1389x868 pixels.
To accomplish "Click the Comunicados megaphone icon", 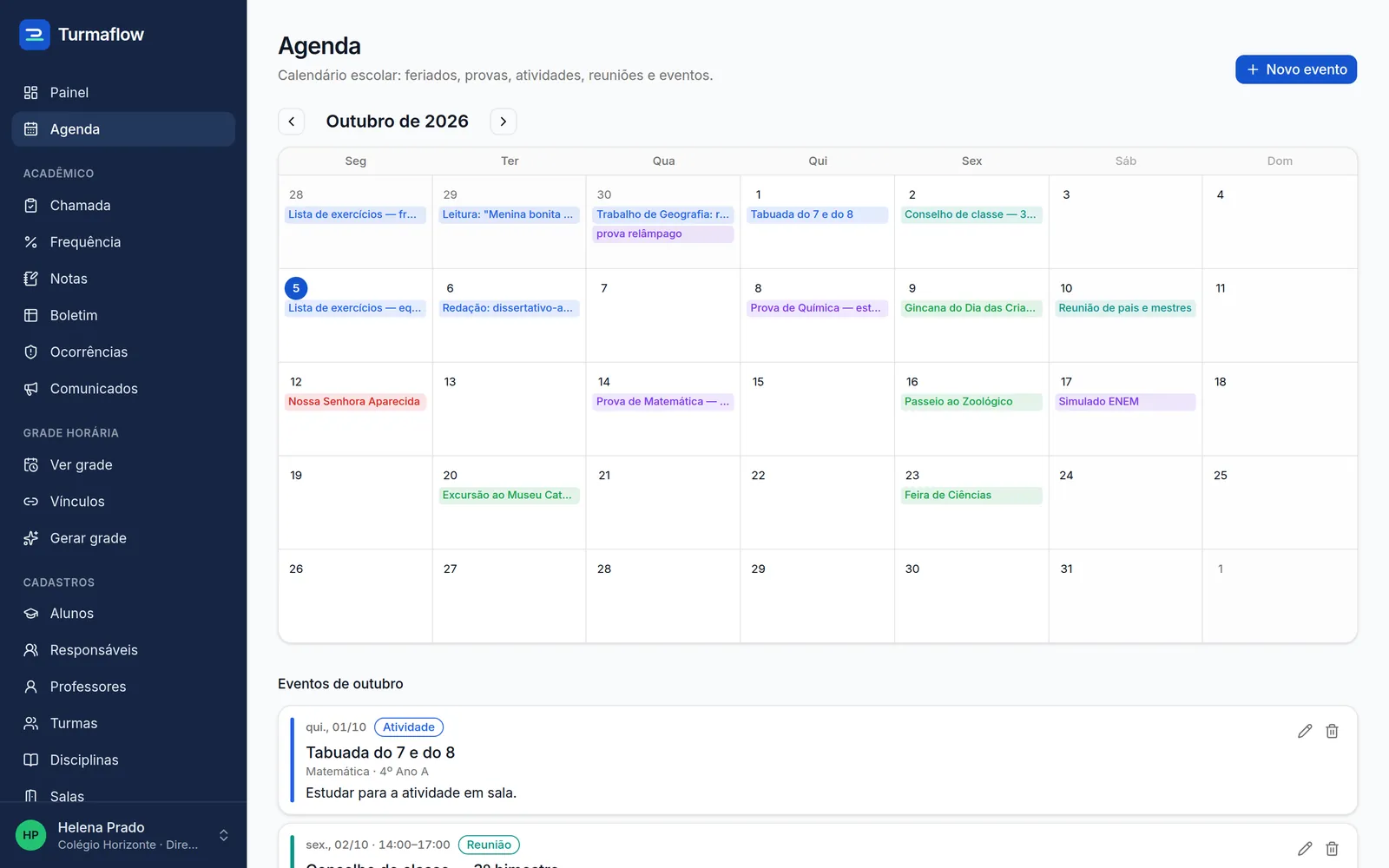I will [31, 389].
